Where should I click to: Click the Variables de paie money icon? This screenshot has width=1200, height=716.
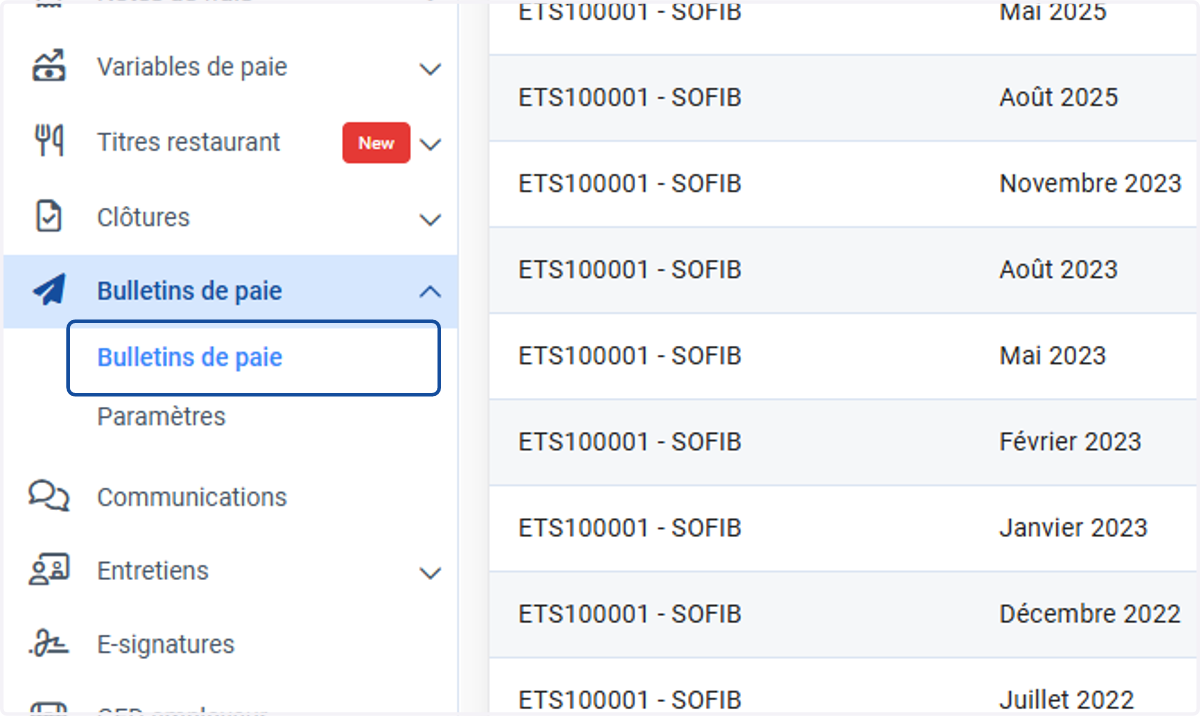click(x=49, y=67)
